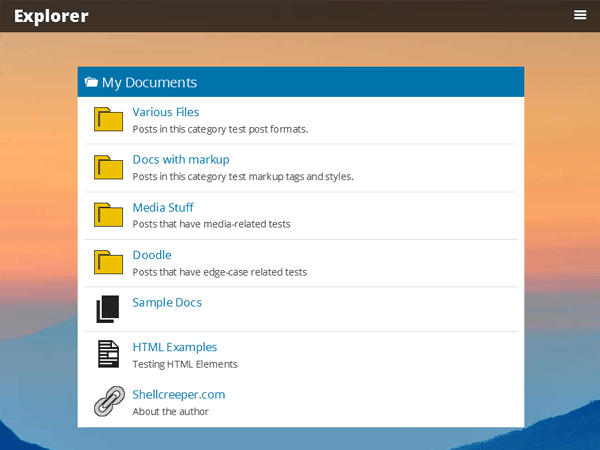Click the Media Stuff folder icon
Image resolution: width=600 pixels, height=450 pixels.
pyautogui.click(x=108, y=215)
